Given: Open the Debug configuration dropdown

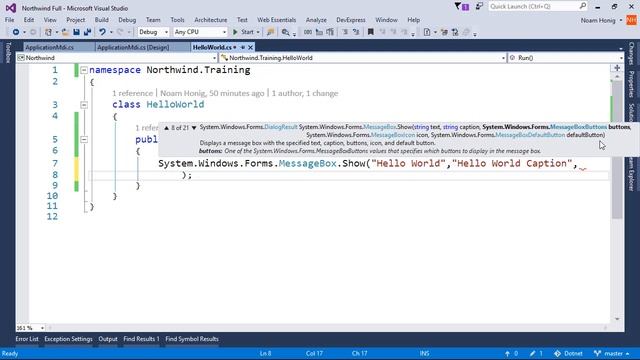Looking at the screenshot, I should point(153,32).
